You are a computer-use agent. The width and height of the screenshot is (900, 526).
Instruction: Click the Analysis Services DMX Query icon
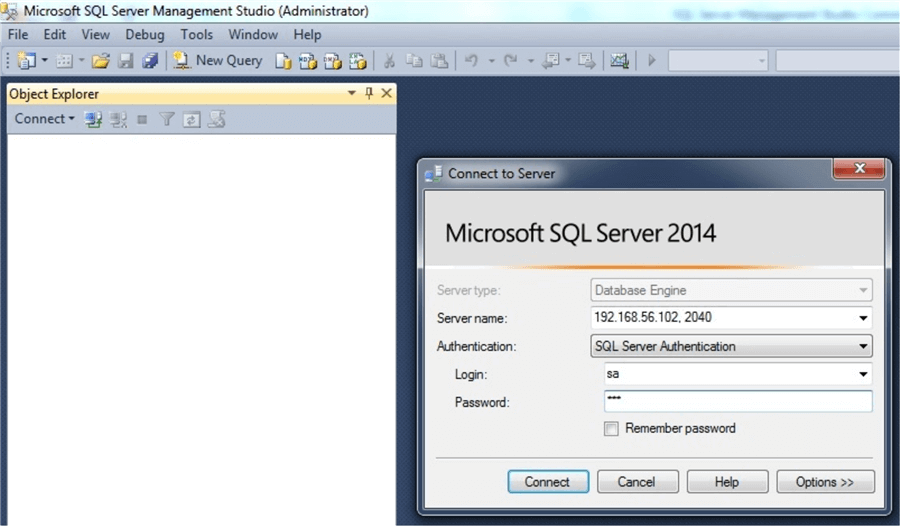(x=332, y=60)
